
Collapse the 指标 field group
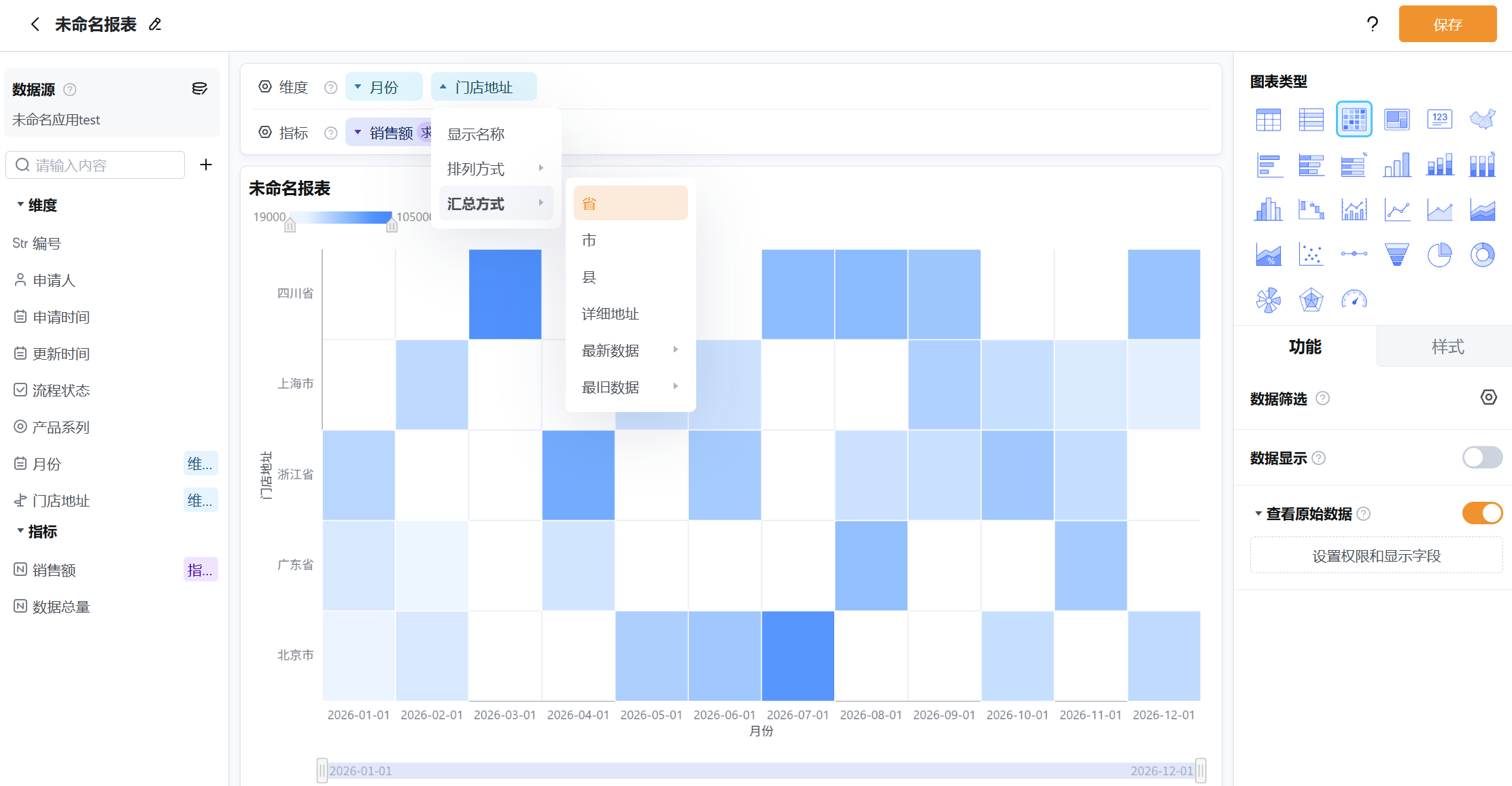[20, 531]
